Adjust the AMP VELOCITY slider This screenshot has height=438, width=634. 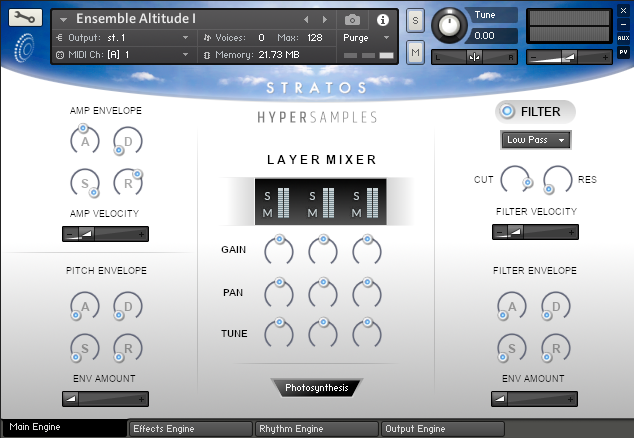[106, 234]
